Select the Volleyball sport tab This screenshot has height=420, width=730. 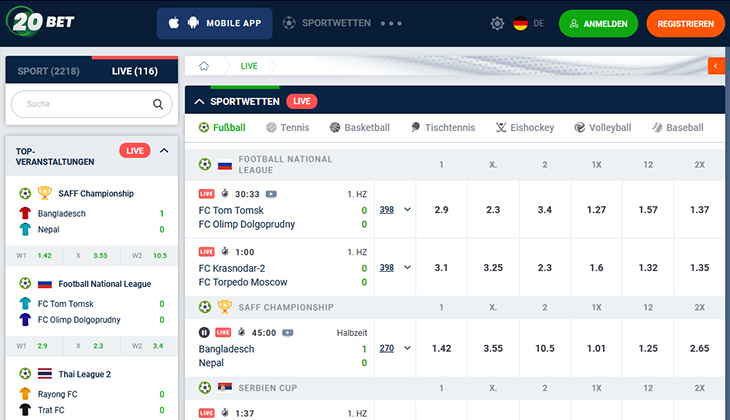[x=602, y=127]
